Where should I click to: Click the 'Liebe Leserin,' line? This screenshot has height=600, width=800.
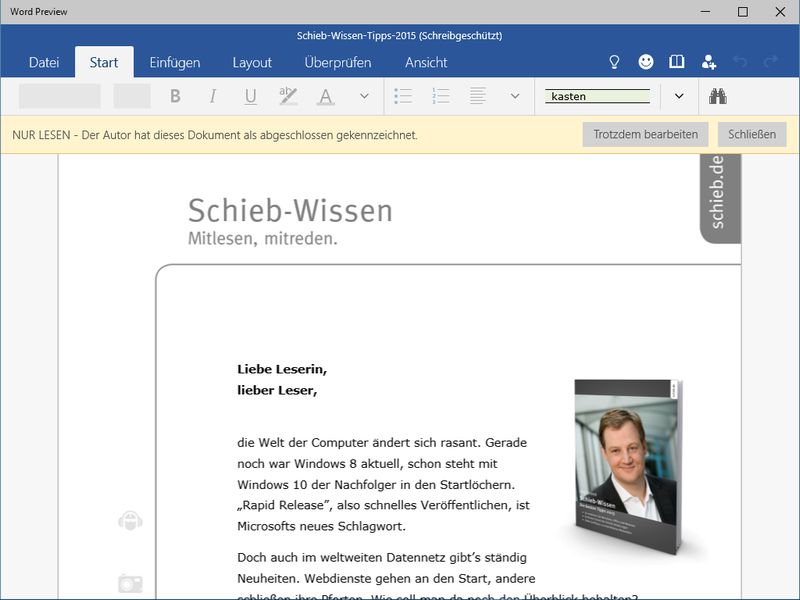[282, 369]
